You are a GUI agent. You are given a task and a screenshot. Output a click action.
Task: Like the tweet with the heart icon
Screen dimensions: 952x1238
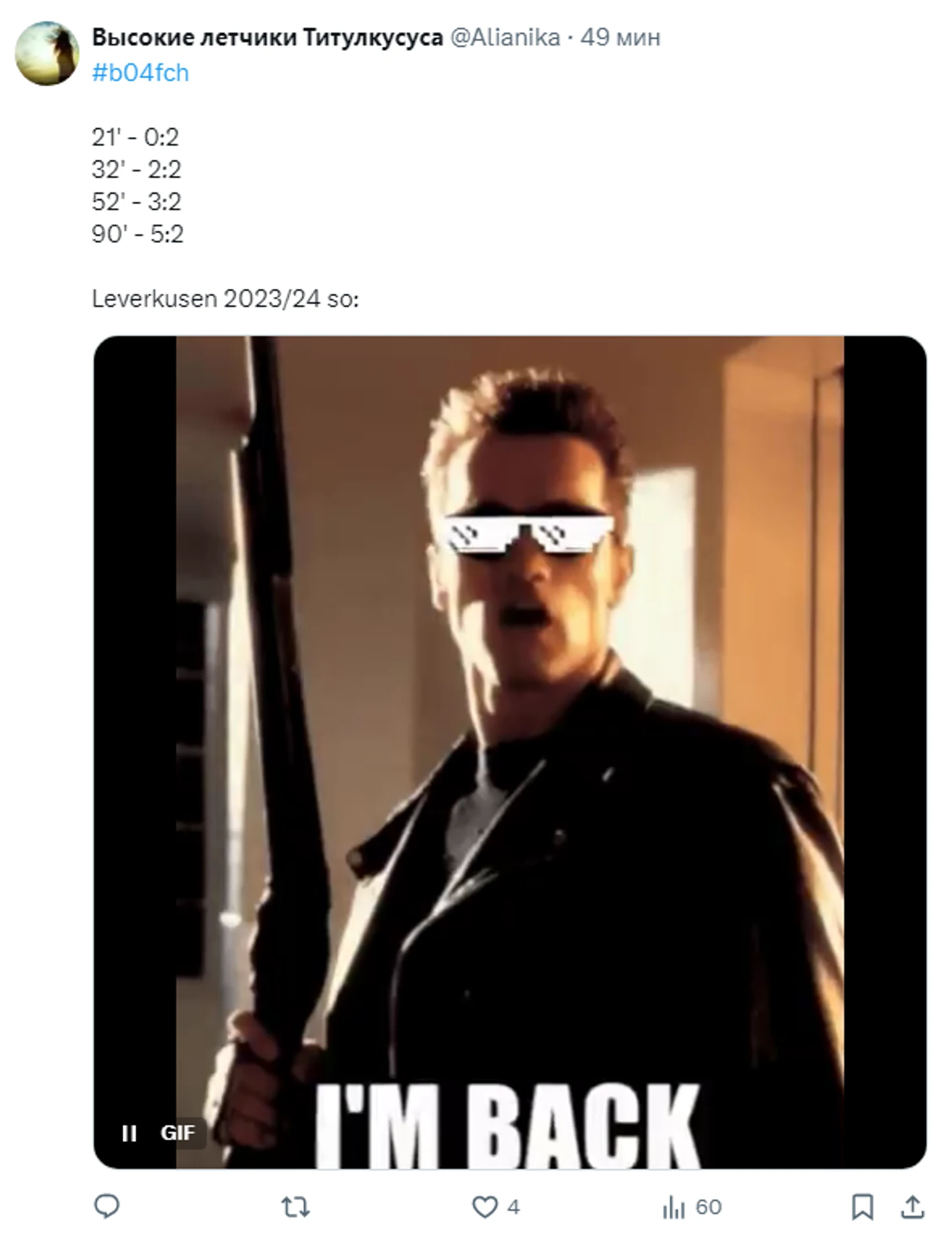point(484,1207)
